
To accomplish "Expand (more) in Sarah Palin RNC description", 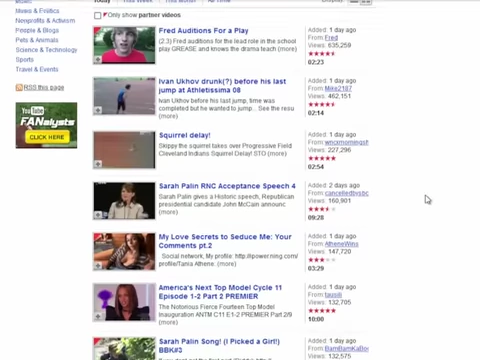I will pos(168,212).
